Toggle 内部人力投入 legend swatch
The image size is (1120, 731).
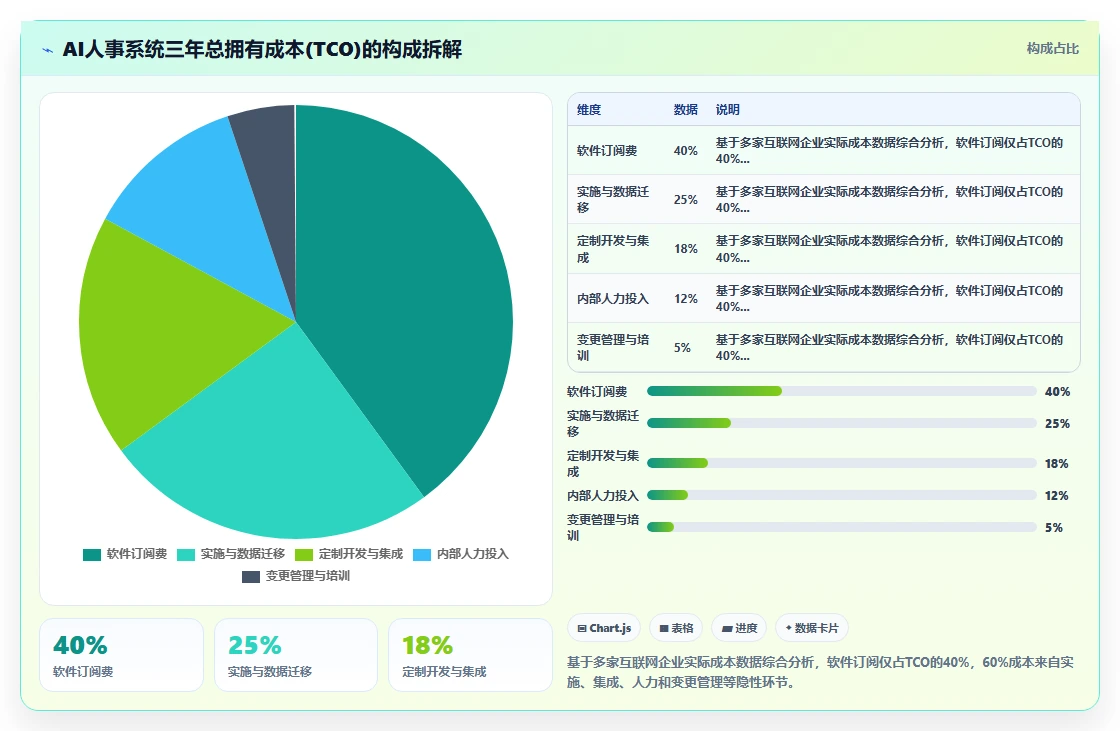click(422, 555)
